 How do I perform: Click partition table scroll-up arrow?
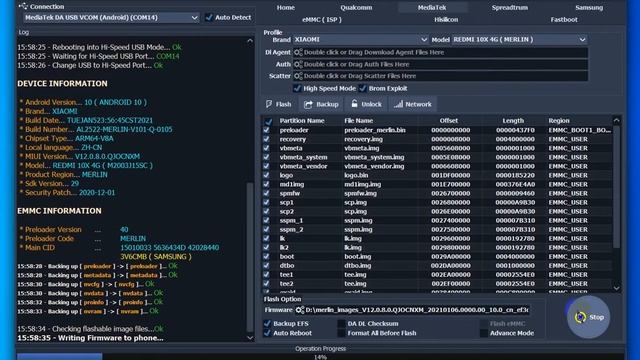point(616,120)
